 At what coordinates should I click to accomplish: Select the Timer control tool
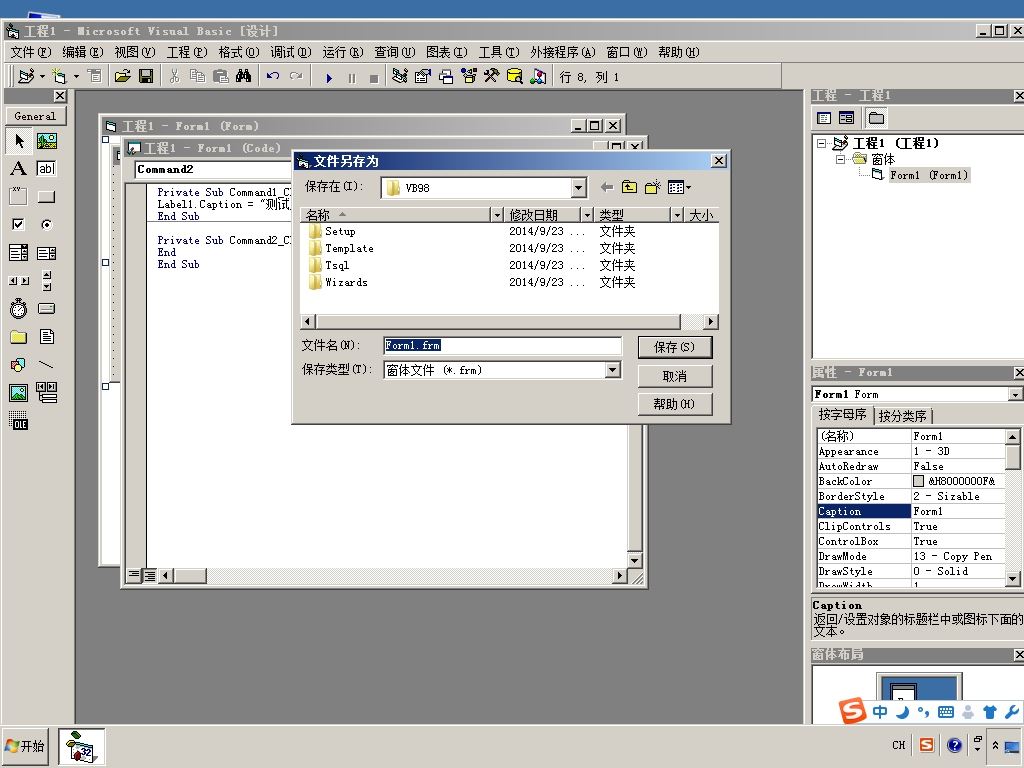point(19,308)
